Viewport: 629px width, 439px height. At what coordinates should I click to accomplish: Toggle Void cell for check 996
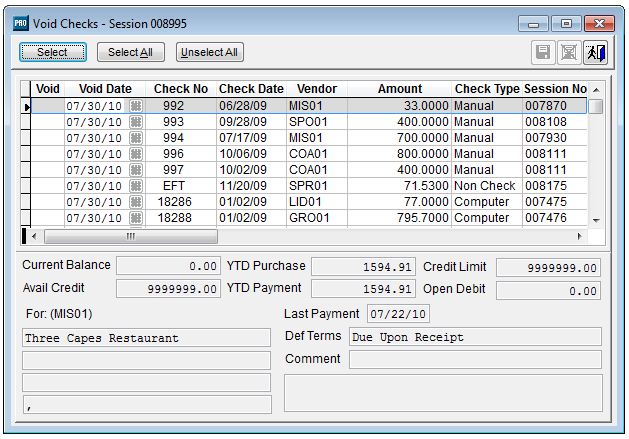pyautogui.click(x=48, y=154)
